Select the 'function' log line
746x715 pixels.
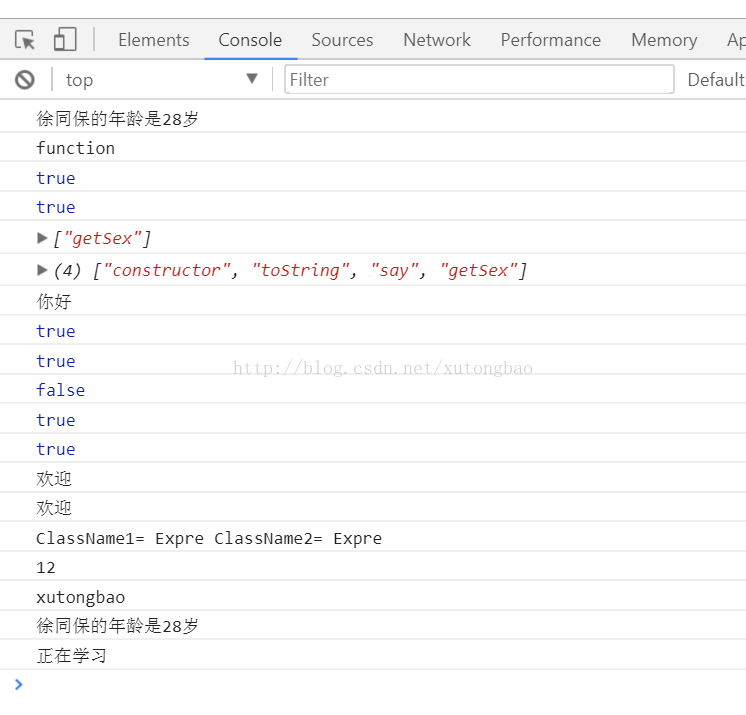373,148
